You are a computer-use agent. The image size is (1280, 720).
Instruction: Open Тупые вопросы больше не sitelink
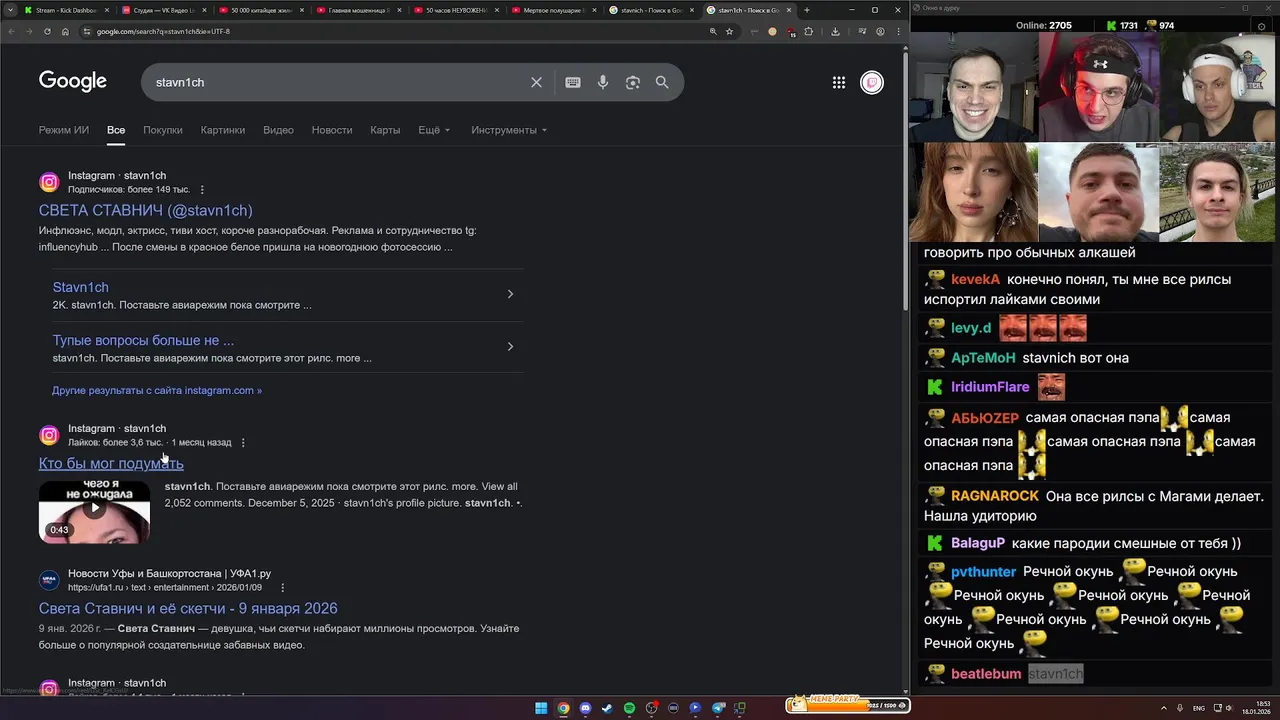click(x=144, y=340)
